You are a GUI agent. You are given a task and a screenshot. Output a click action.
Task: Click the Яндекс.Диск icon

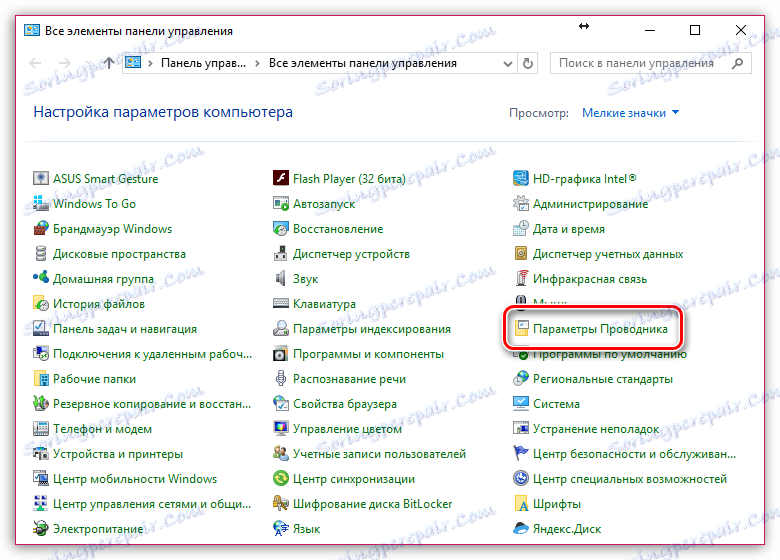[521, 528]
